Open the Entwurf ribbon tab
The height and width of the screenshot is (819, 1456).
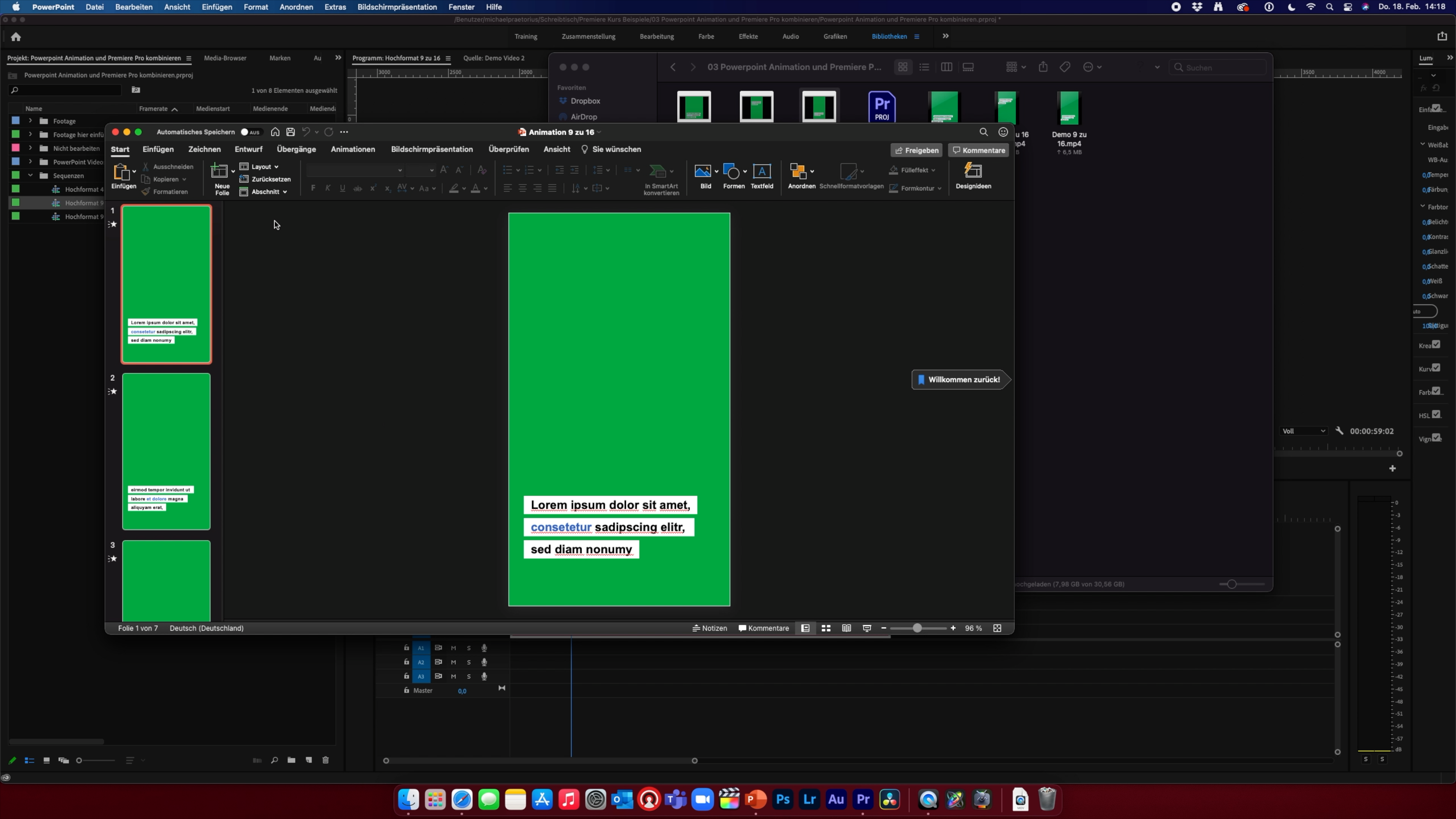coord(249,149)
